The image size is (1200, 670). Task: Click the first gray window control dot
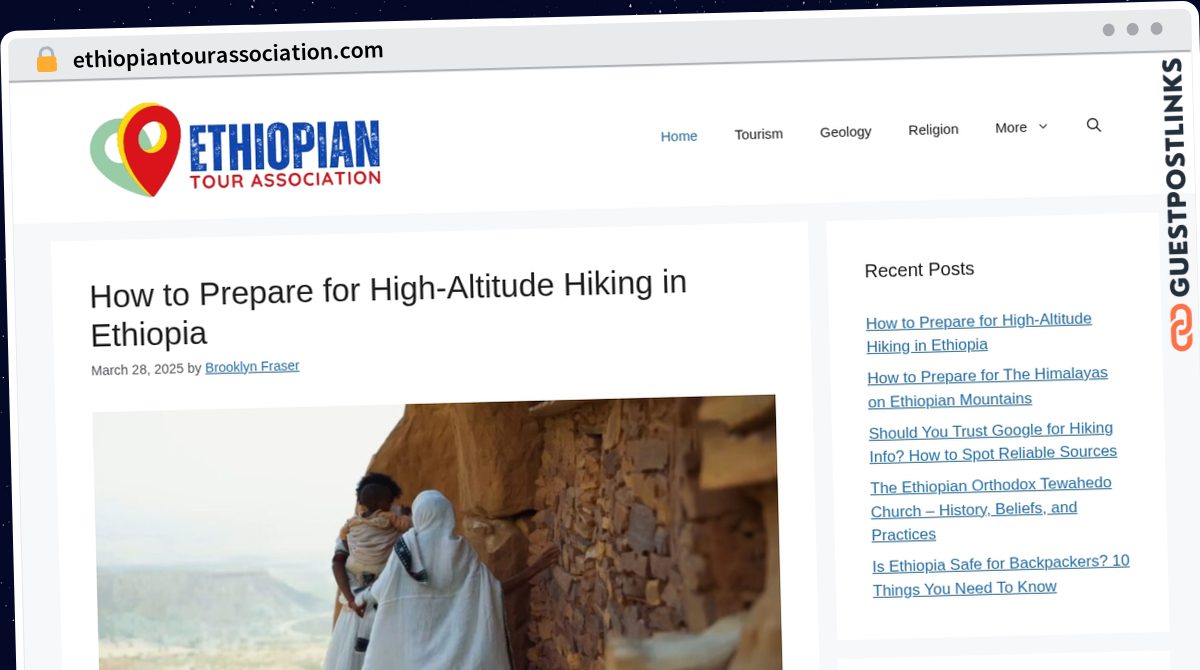pyautogui.click(x=1108, y=30)
